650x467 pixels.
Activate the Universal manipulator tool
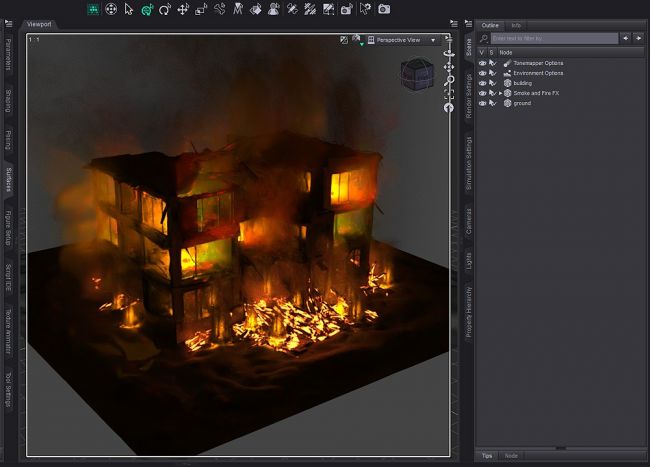147,9
